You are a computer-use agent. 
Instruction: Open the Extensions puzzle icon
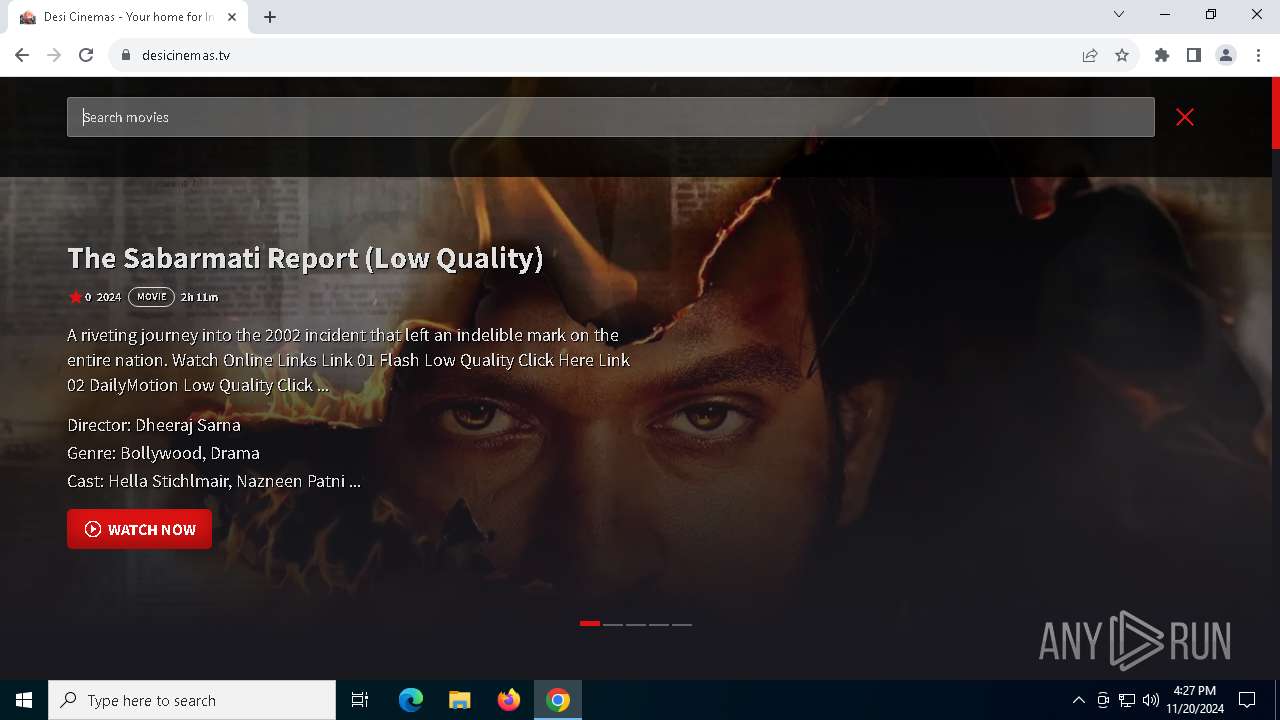pyautogui.click(x=1162, y=55)
